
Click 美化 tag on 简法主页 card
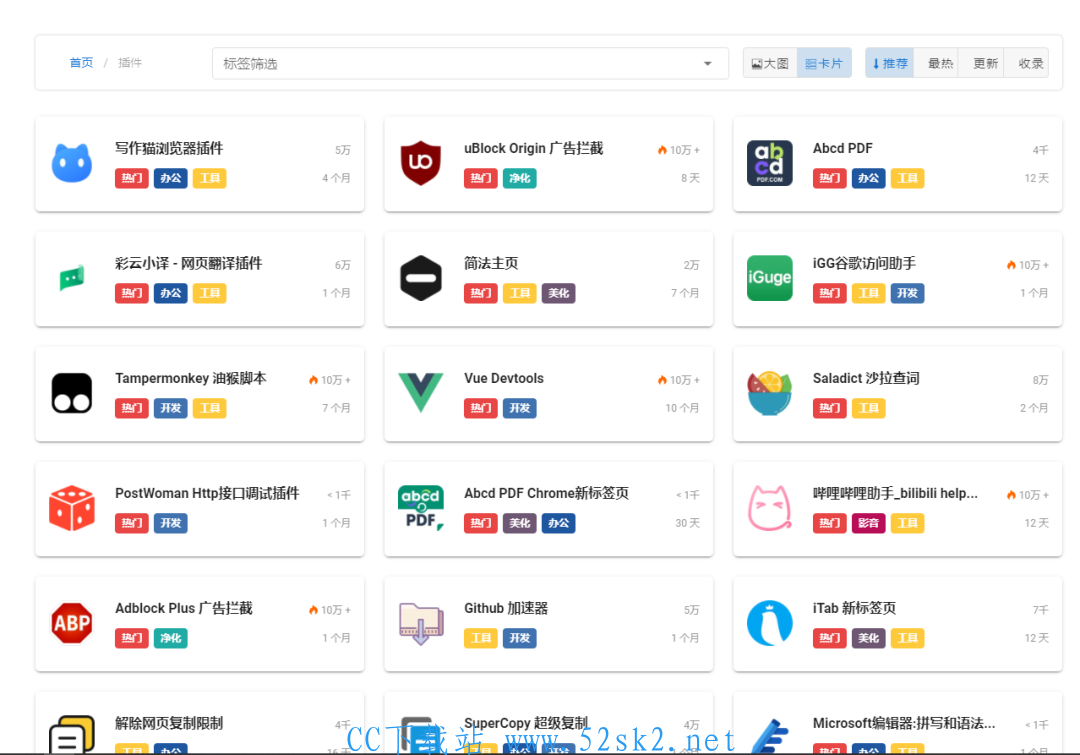tap(559, 293)
